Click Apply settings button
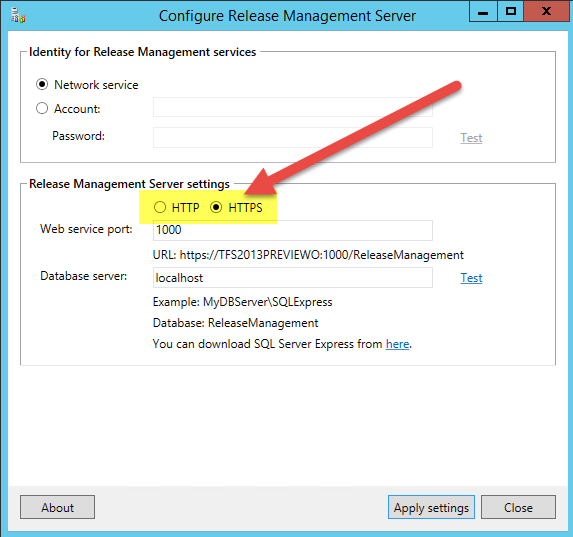573x537 pixels. tap(431, 507)
